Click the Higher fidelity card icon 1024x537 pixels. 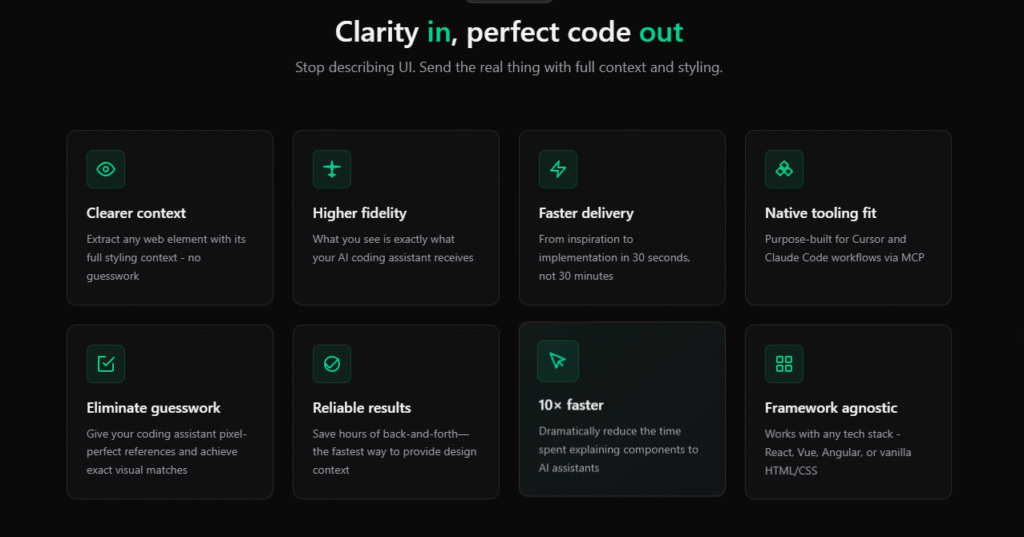tap(332, 169)
